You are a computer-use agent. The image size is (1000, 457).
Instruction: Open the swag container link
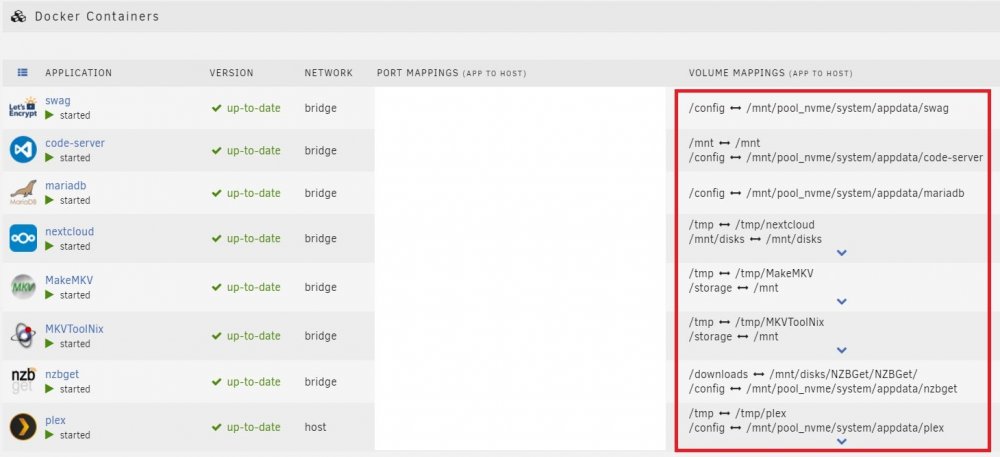point(58,101)
